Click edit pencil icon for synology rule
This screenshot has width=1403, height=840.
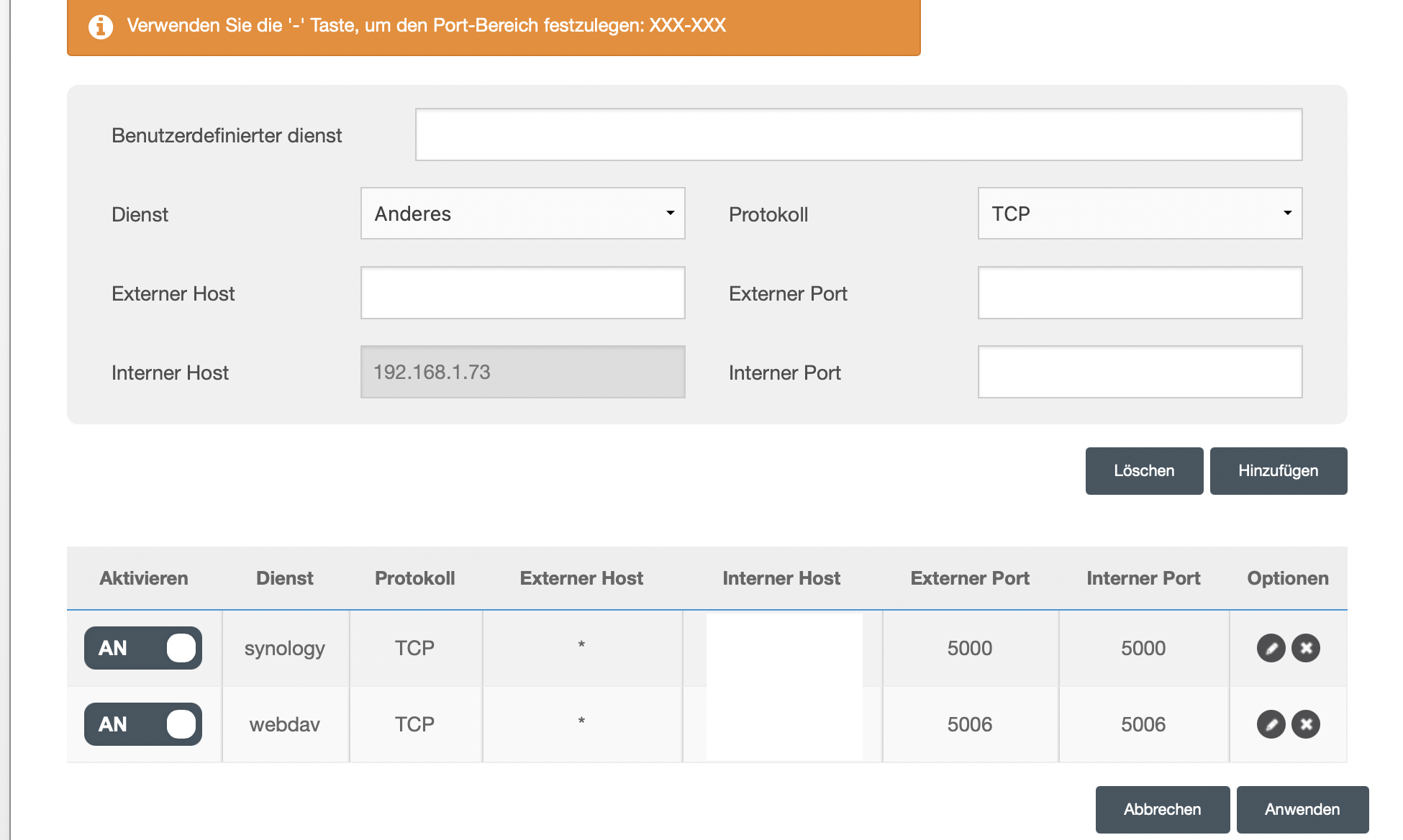(1271, 648)
